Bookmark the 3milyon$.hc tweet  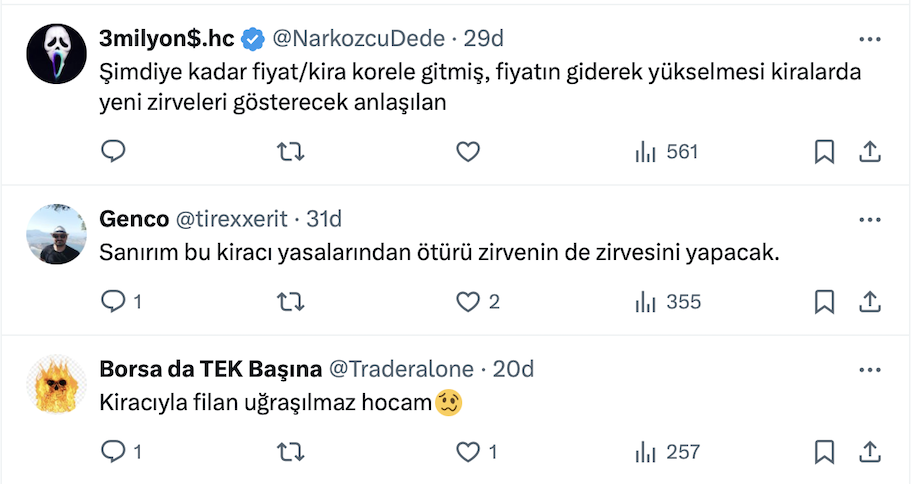(824, 152)
